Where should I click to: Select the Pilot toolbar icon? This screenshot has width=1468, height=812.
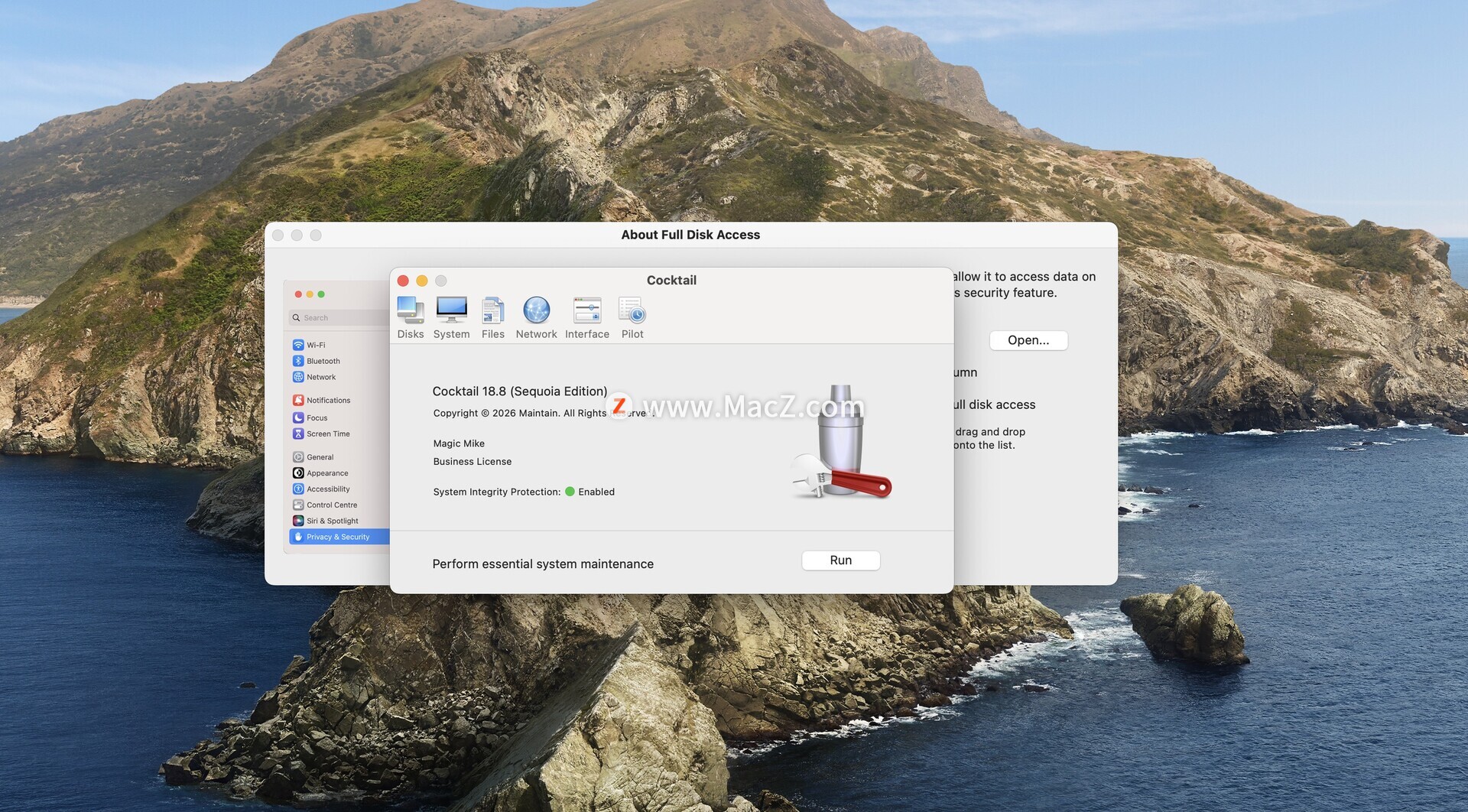tap(632, 317)
